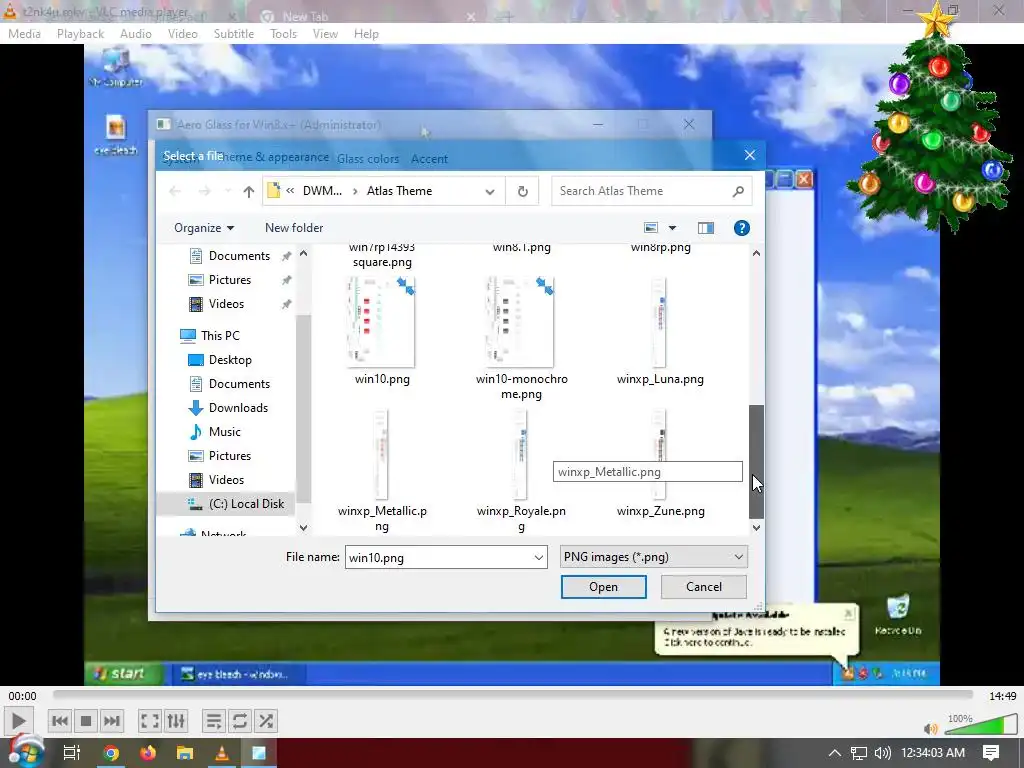
Task: Click the back navigation arrow
Action: [175, 191]
